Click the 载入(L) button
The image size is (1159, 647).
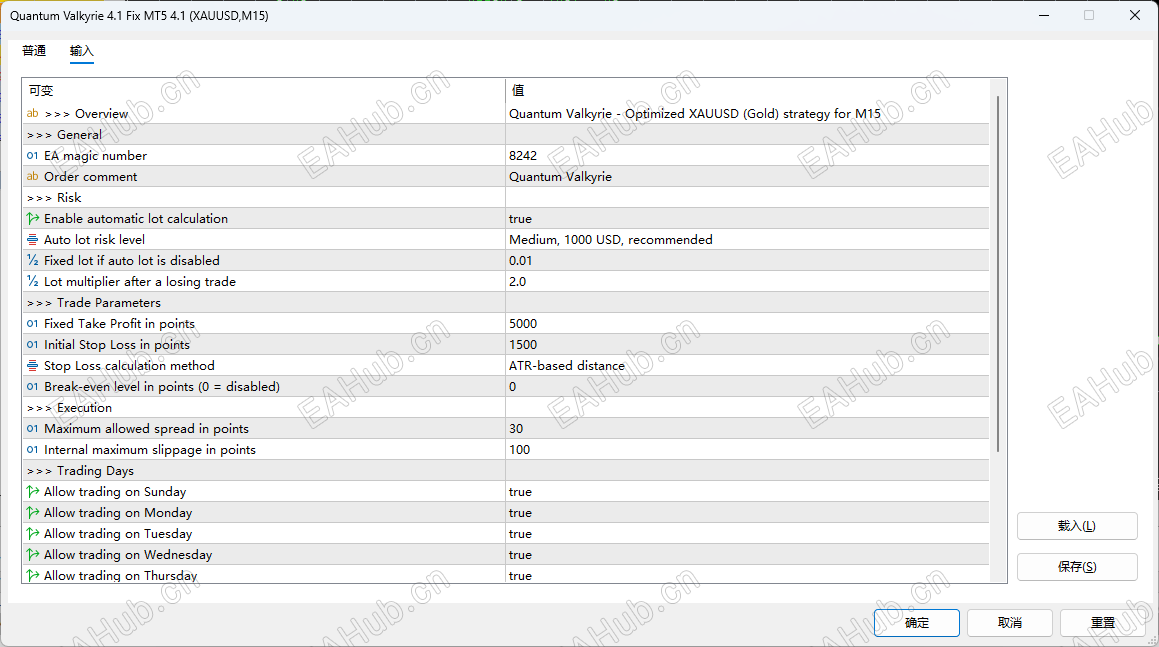coord(1077,526)
